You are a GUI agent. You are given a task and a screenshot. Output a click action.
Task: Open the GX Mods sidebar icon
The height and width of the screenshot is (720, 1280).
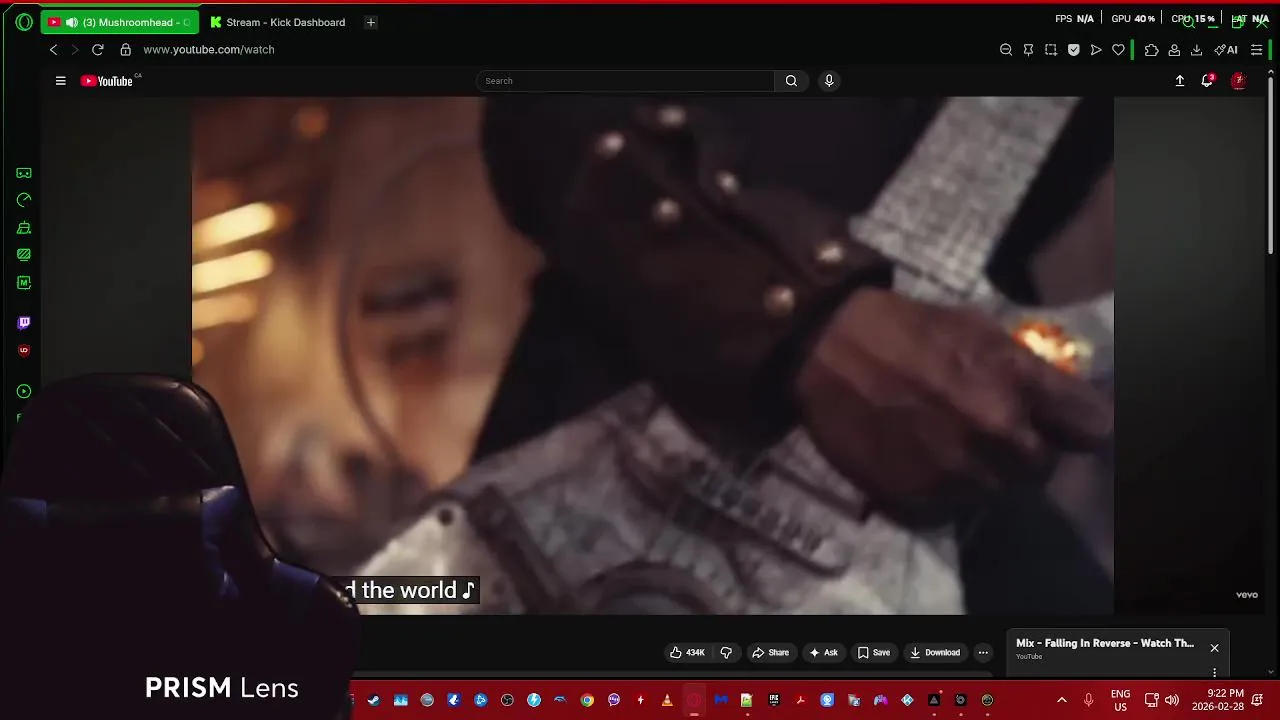coord(24,255)
